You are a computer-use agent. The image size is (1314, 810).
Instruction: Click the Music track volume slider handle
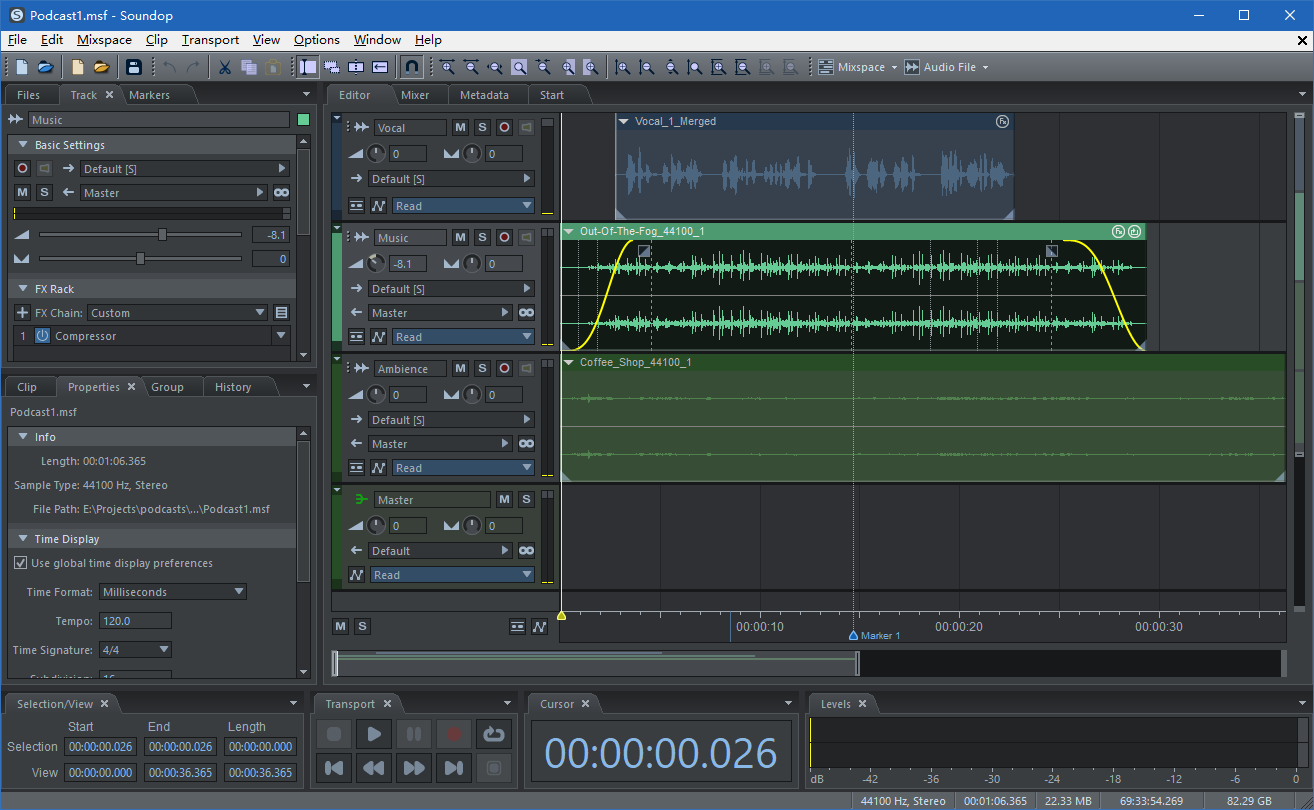click(162, 234)
